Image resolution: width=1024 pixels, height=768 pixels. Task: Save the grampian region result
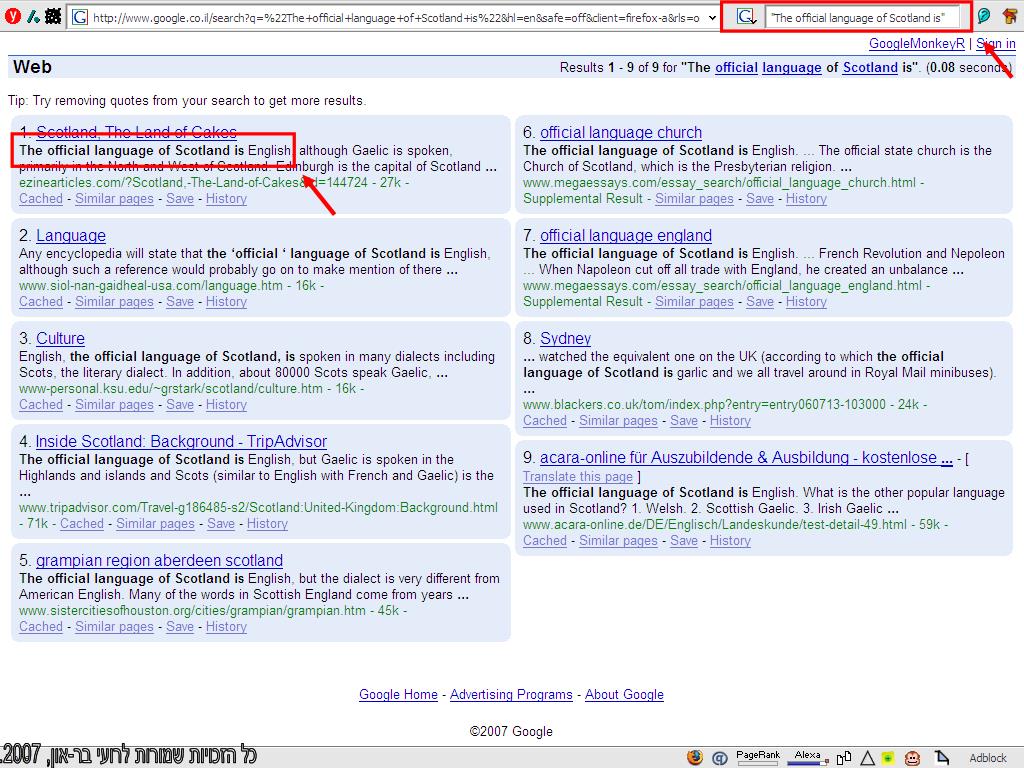tap(180, 627)
